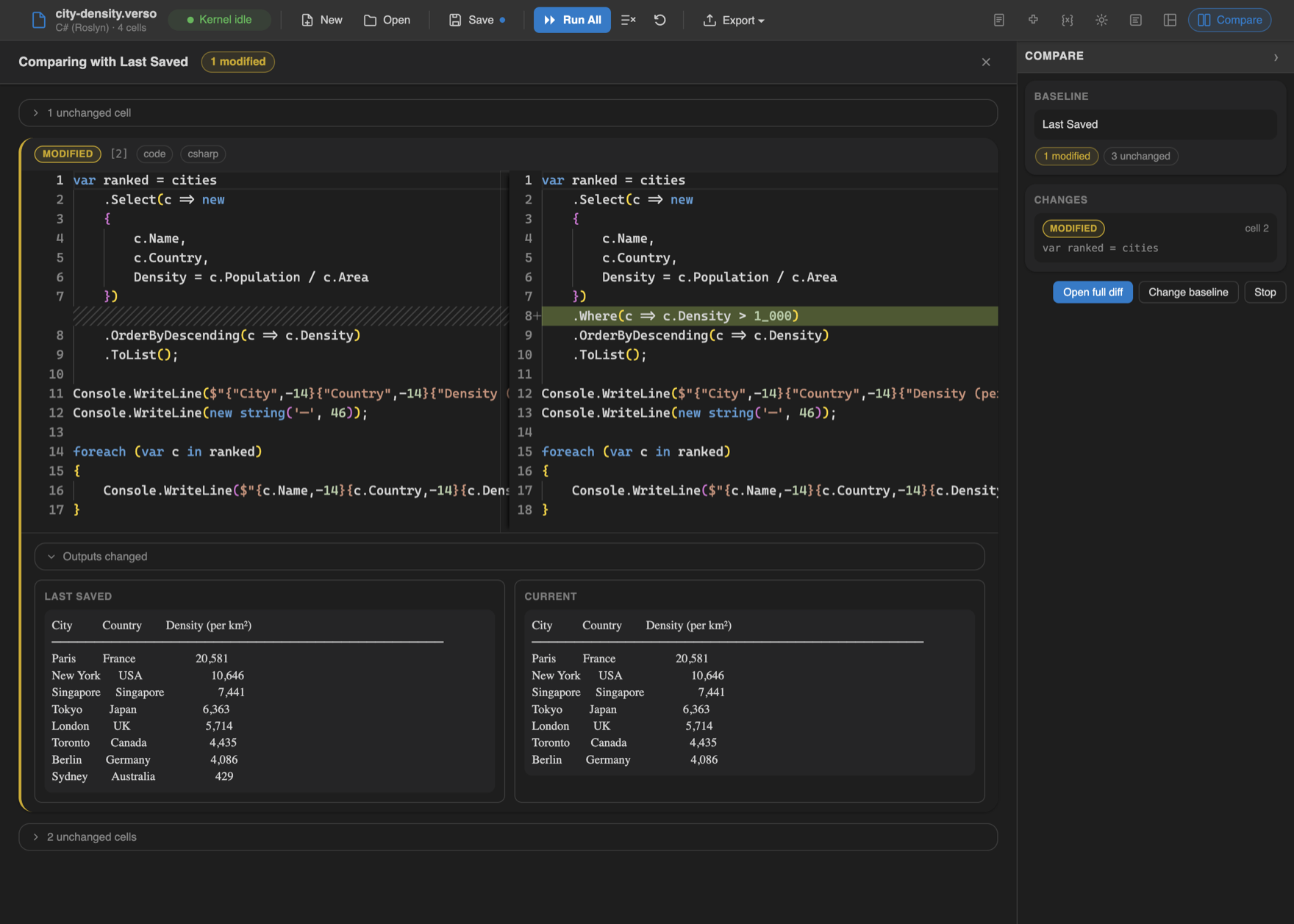Click the 'code' tag on the cell header
Screen dimensions: 1294x924
[154, 154]
